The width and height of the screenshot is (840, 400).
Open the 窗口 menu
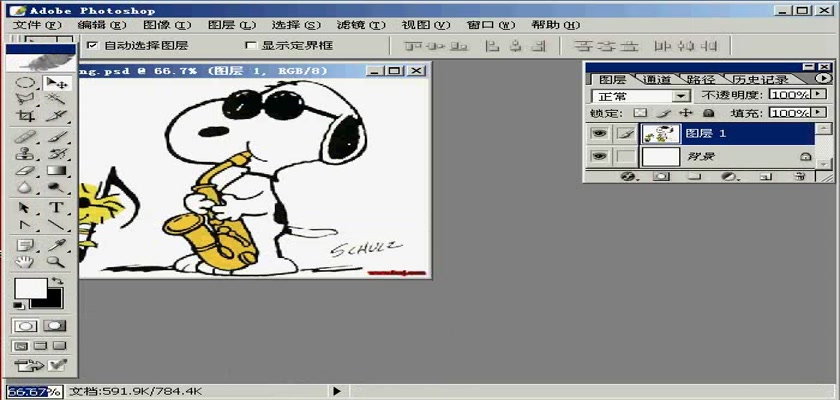(x=491, y=25)
